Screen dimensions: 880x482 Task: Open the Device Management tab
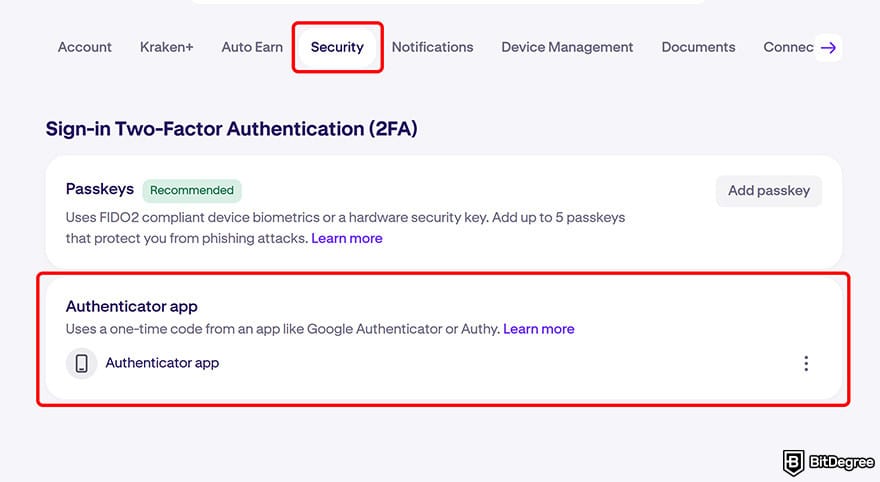tap(567, 47)
